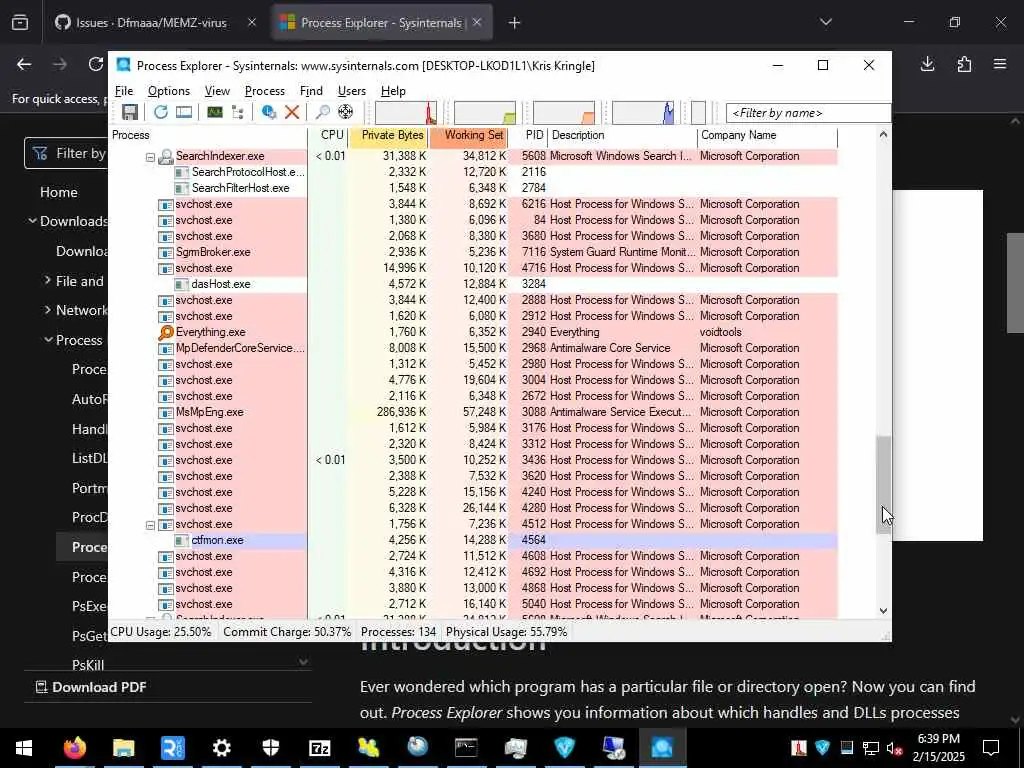Click the process list scroll down arrow
Screen dimensions: 1024x768
[884, 611]
